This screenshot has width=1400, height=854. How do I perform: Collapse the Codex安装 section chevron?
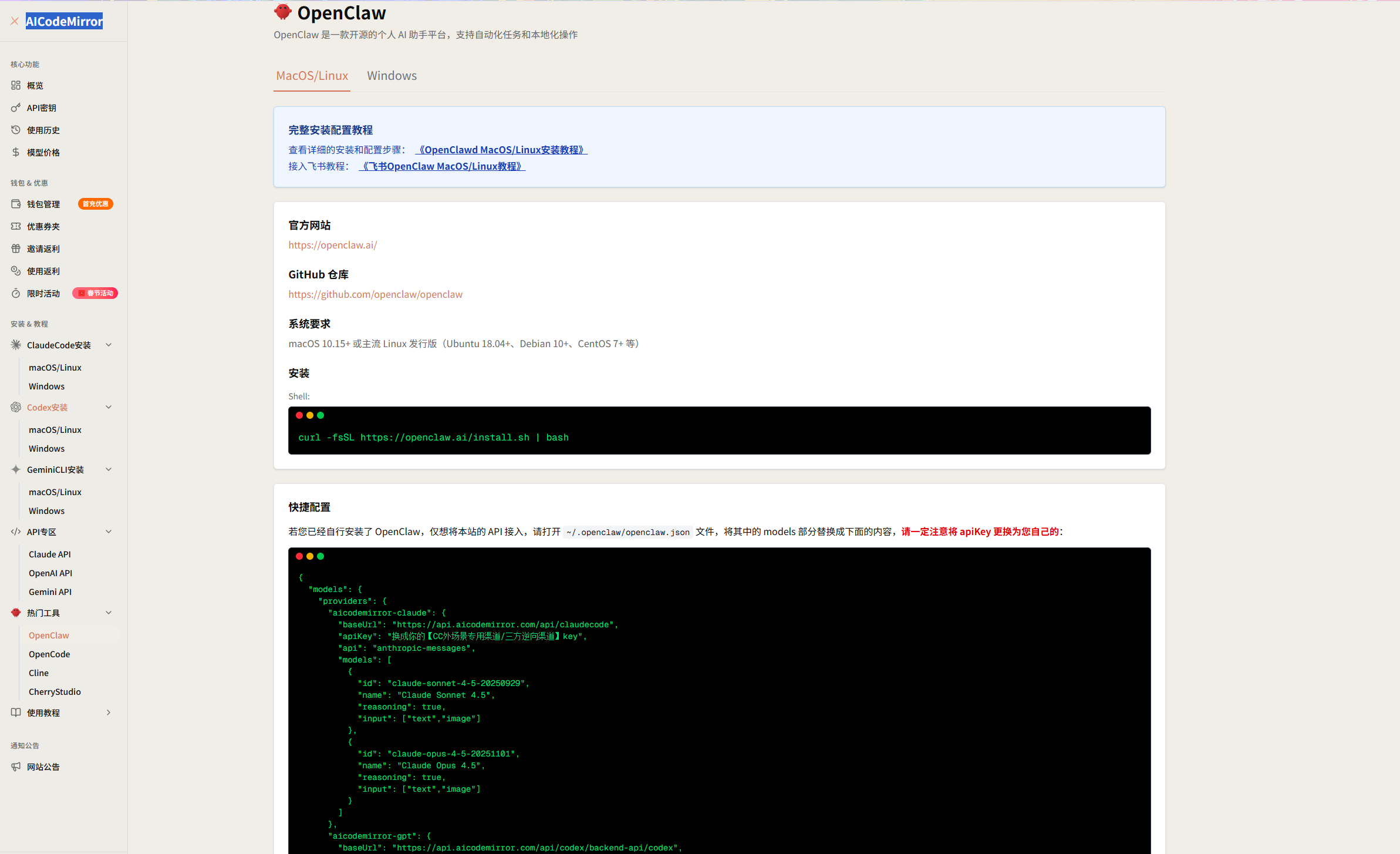(109, 407)
